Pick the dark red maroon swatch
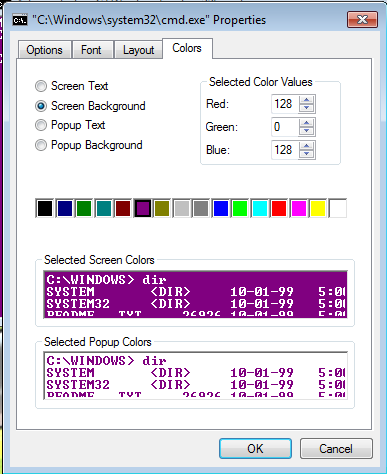Image resolution: width=387 pixels, height=474 pixels. [x=123, y=208]
